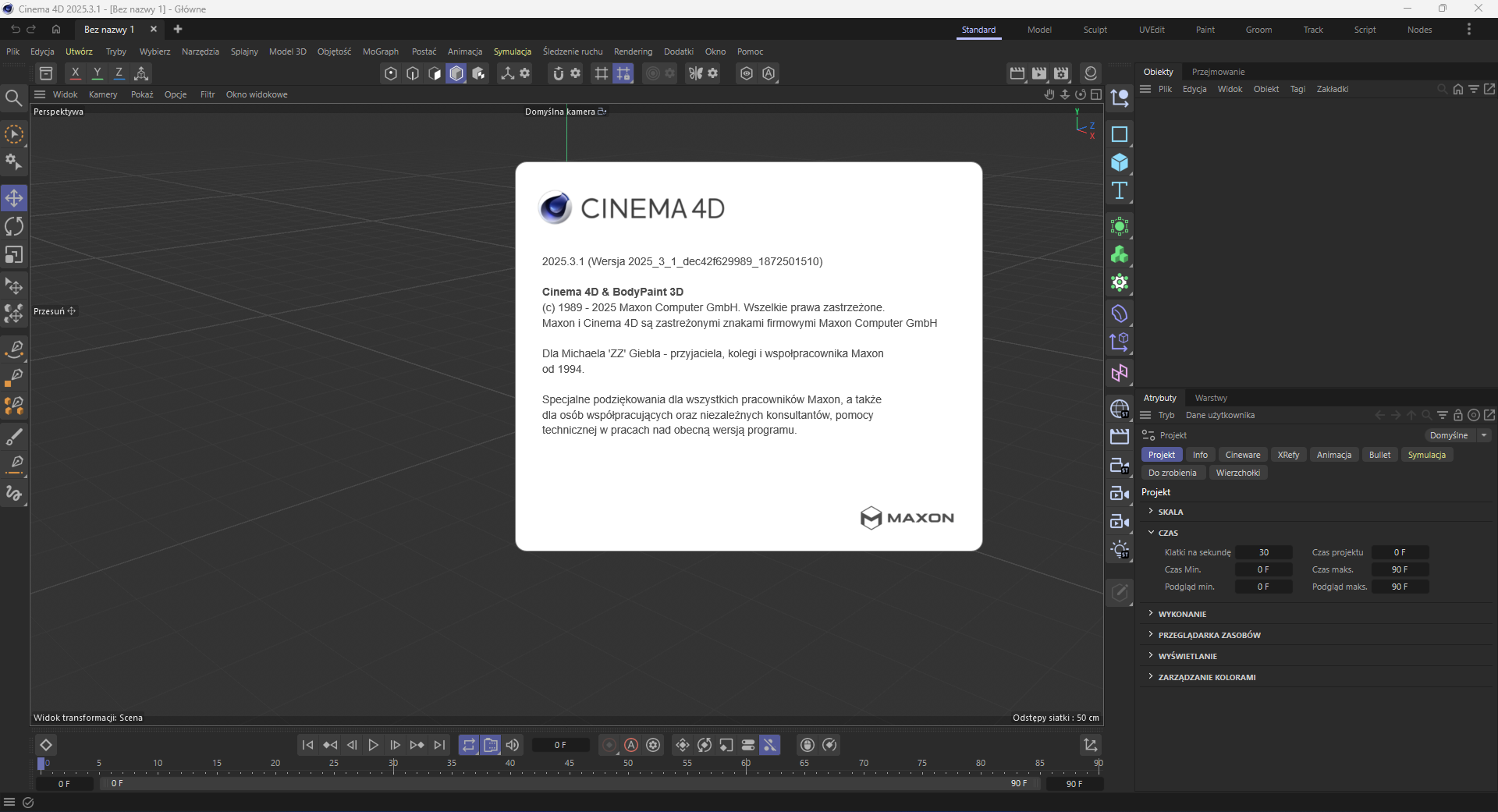The image size is (1498, 812).
Task: Toggle sound during playback
Action: click(512, 745)
